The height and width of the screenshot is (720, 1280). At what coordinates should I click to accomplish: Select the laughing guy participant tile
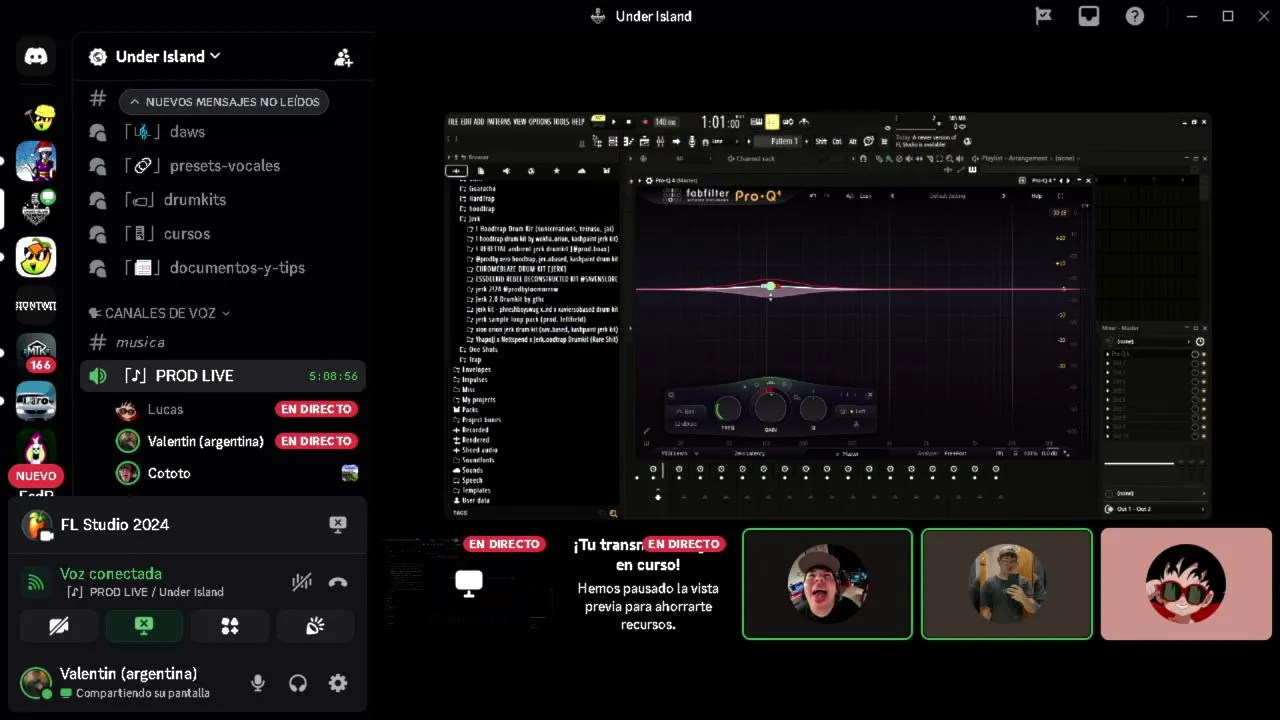[x=827, y=584]
